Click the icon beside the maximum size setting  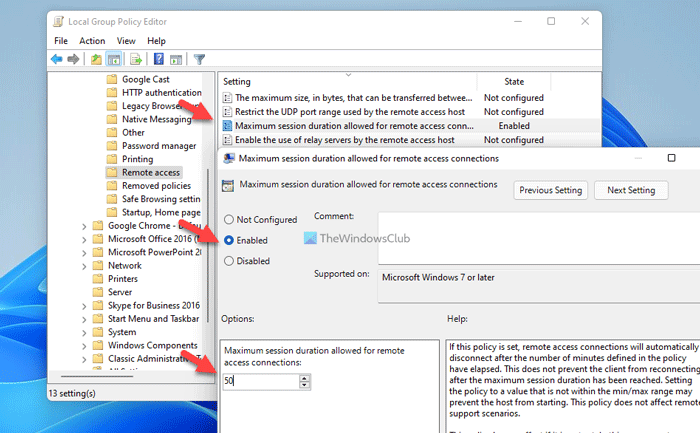pyautogui.click(x=228, y=98)
